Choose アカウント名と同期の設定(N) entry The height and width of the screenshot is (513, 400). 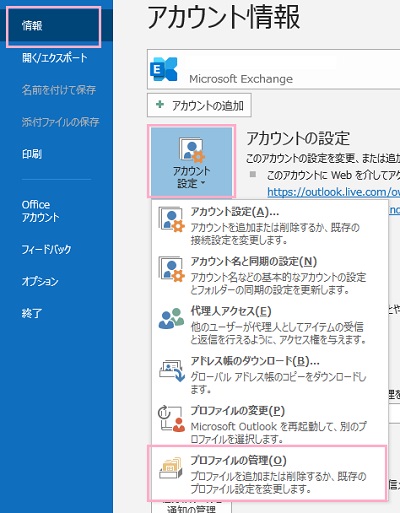(270, 275)
